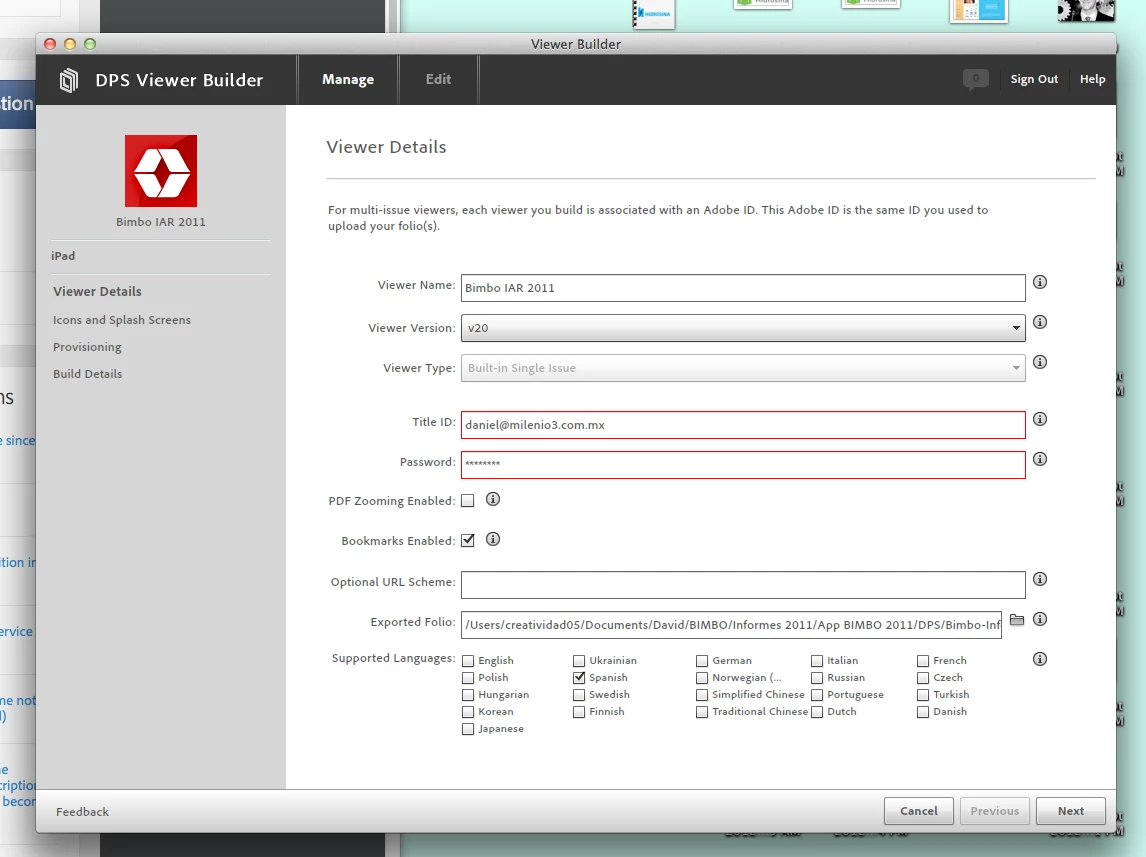Switch to the Manage tab
Image resolution: width=1146 pixels, height=857 pixels.
348,79
